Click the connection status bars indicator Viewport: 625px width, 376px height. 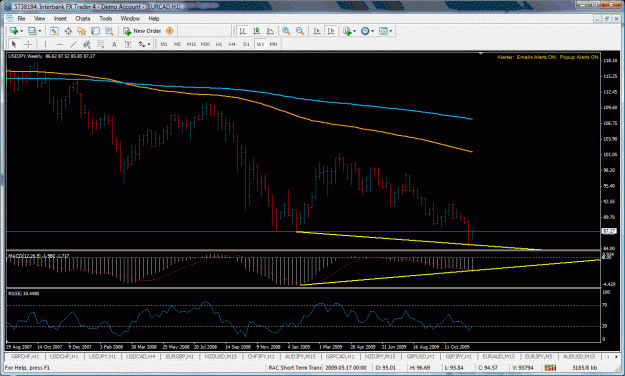coord(550,368)
